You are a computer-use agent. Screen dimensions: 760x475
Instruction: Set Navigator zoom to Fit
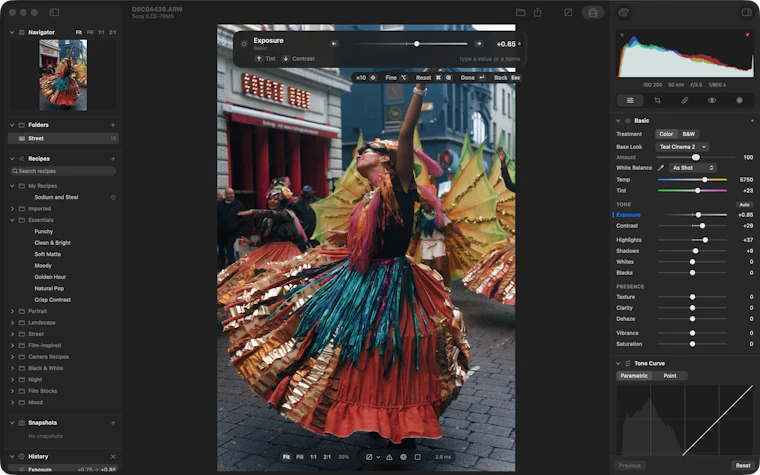point(79,32)
